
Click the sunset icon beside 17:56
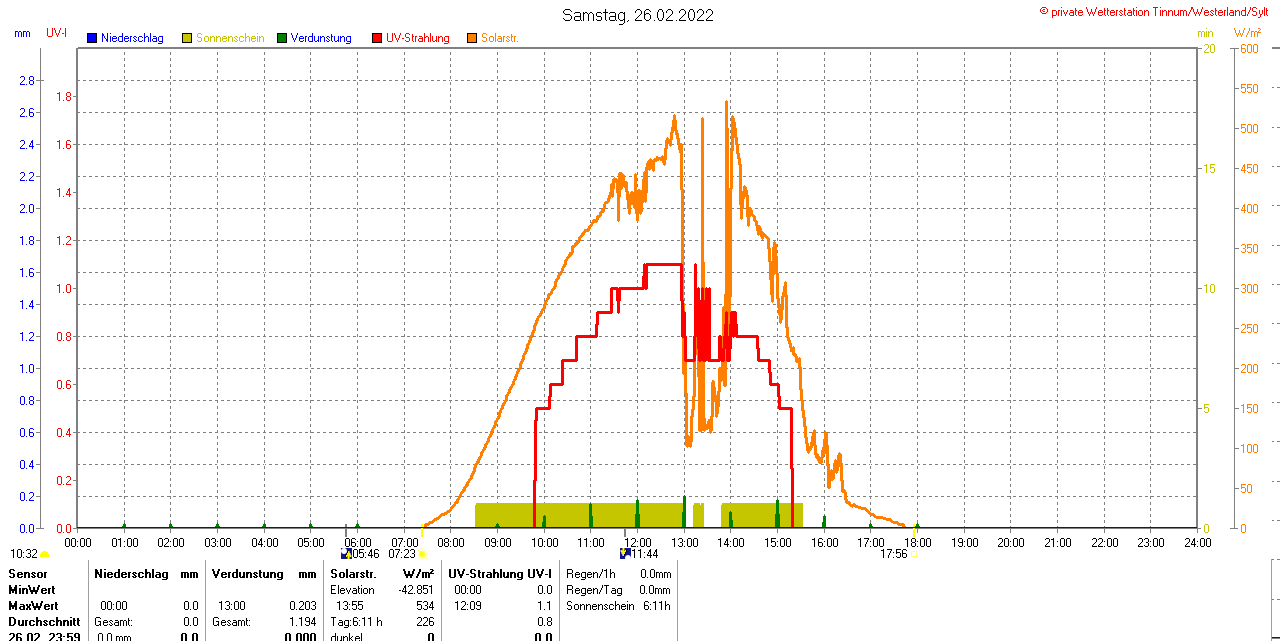[915, 554]
